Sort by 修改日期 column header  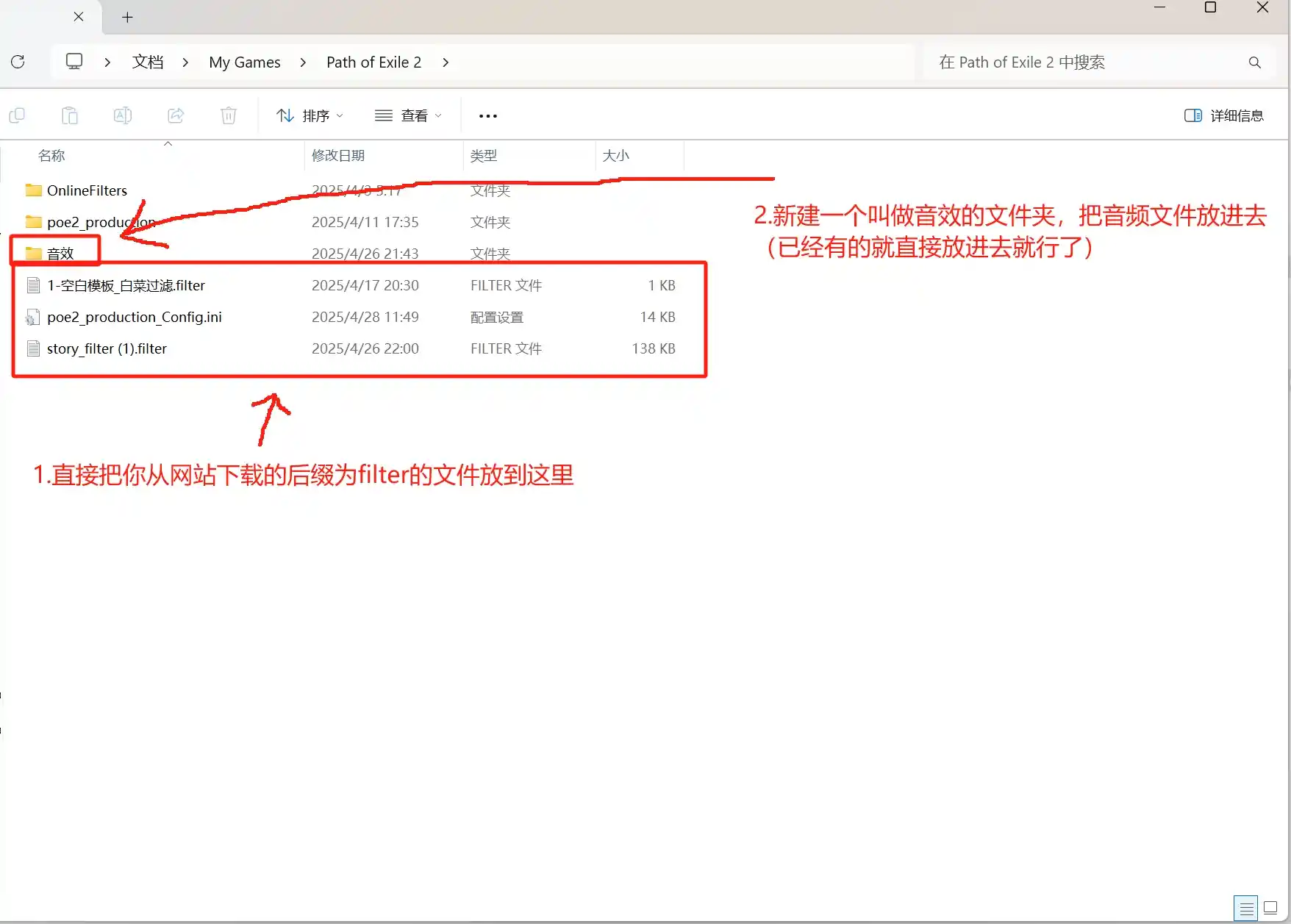[338, 155]
